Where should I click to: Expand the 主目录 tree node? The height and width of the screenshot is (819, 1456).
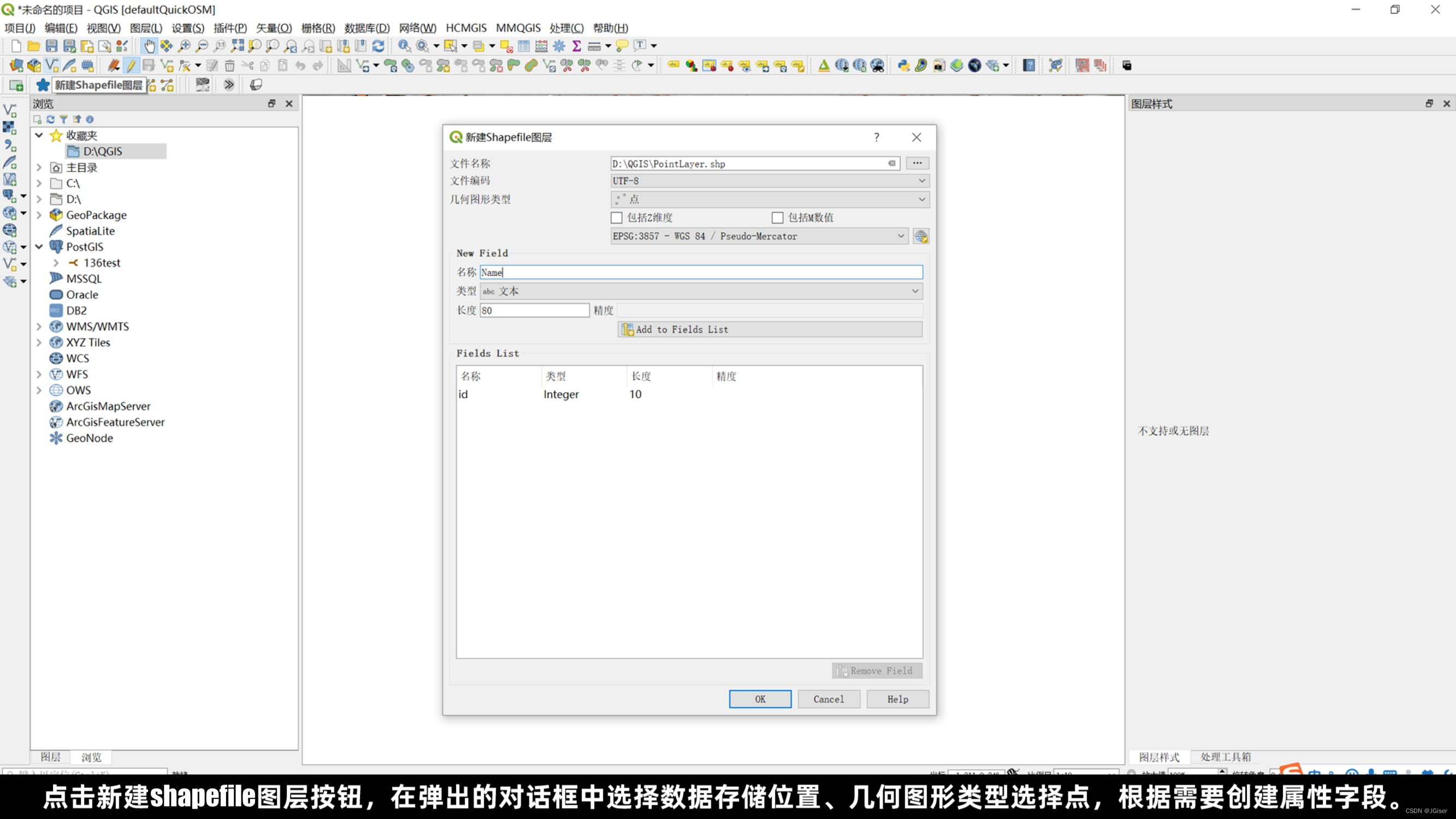click(x=39, y=167)
